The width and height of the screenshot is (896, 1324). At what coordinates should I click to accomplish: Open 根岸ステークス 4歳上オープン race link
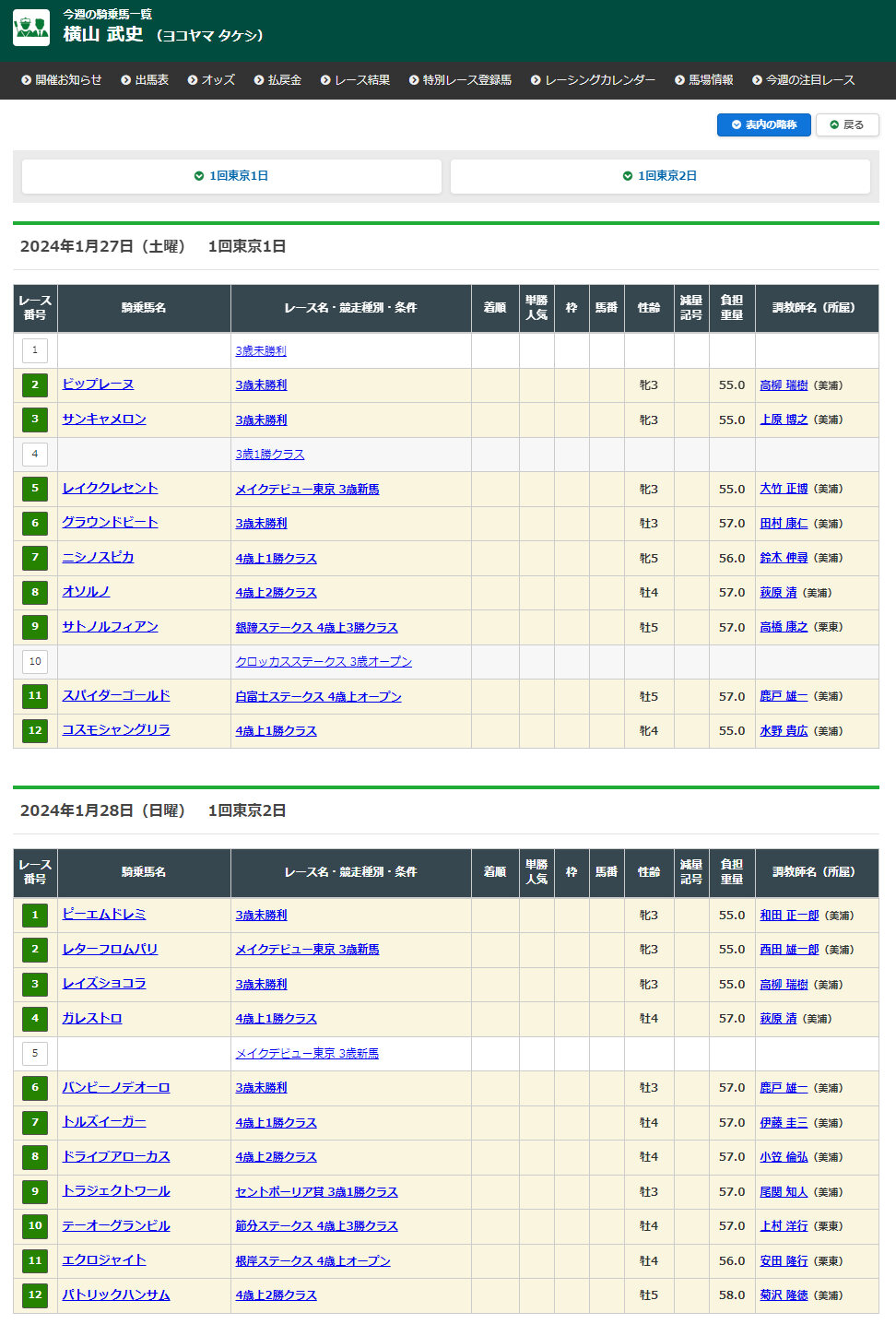point(312,1261)
